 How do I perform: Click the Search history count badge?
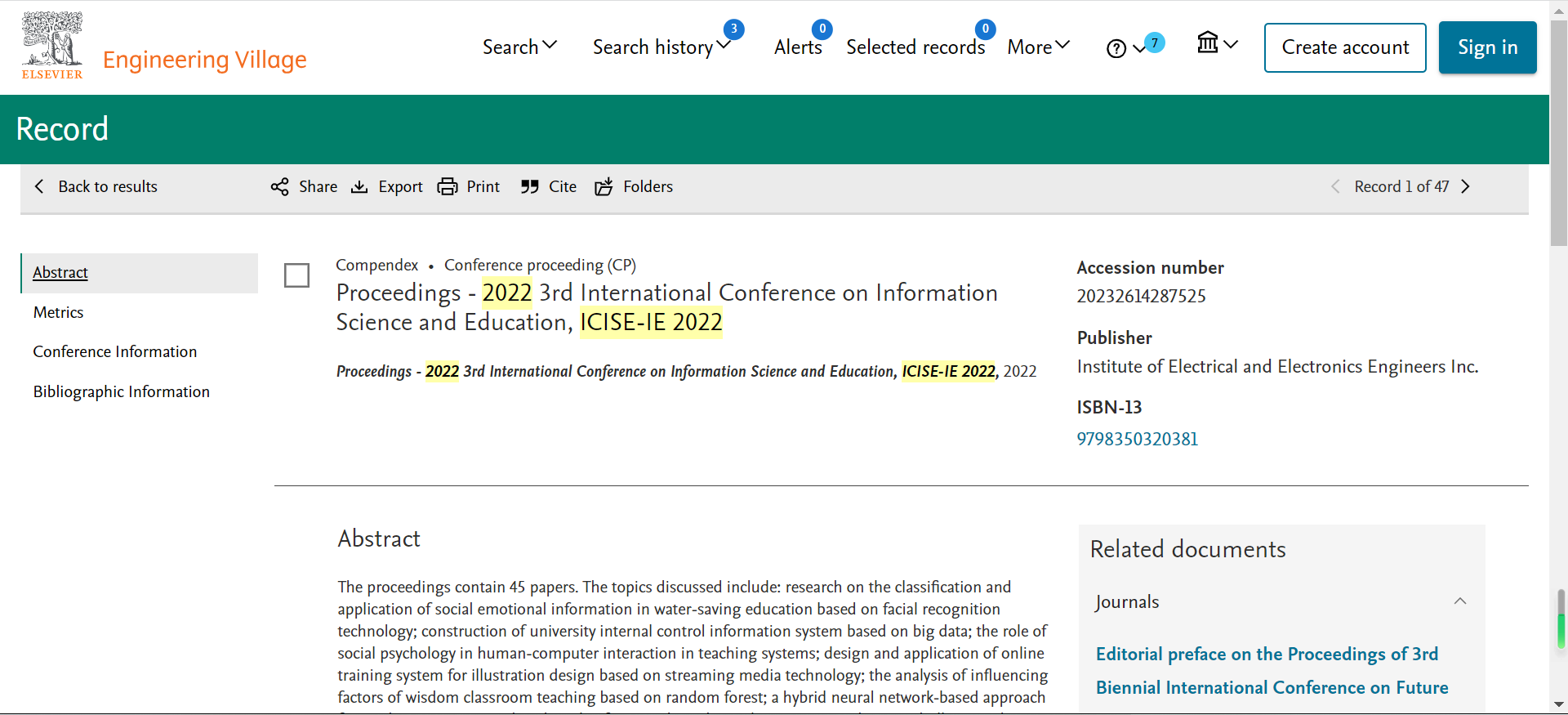[x=733, y=29]
